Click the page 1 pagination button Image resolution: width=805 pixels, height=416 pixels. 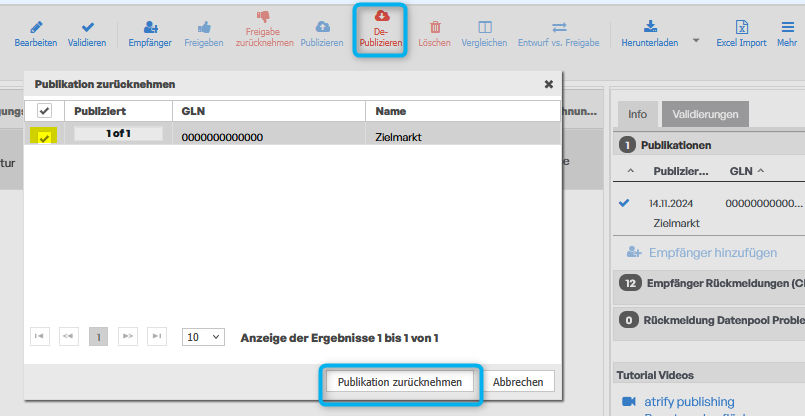[99, 337]
